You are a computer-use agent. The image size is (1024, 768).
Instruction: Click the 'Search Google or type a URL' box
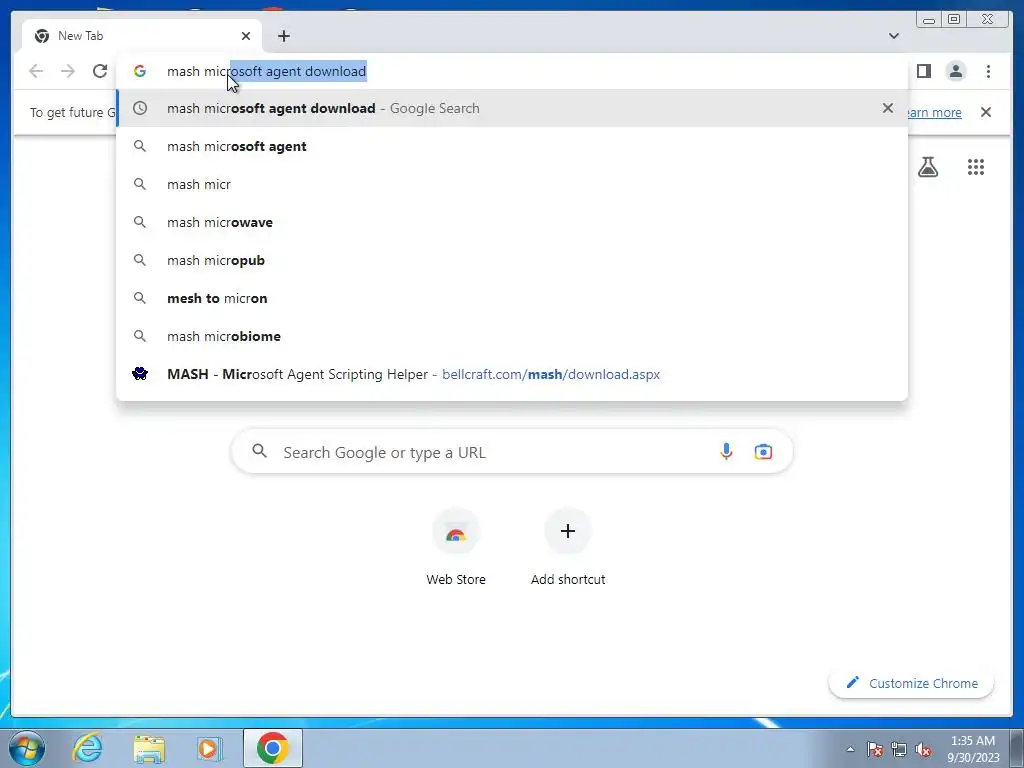512,451
